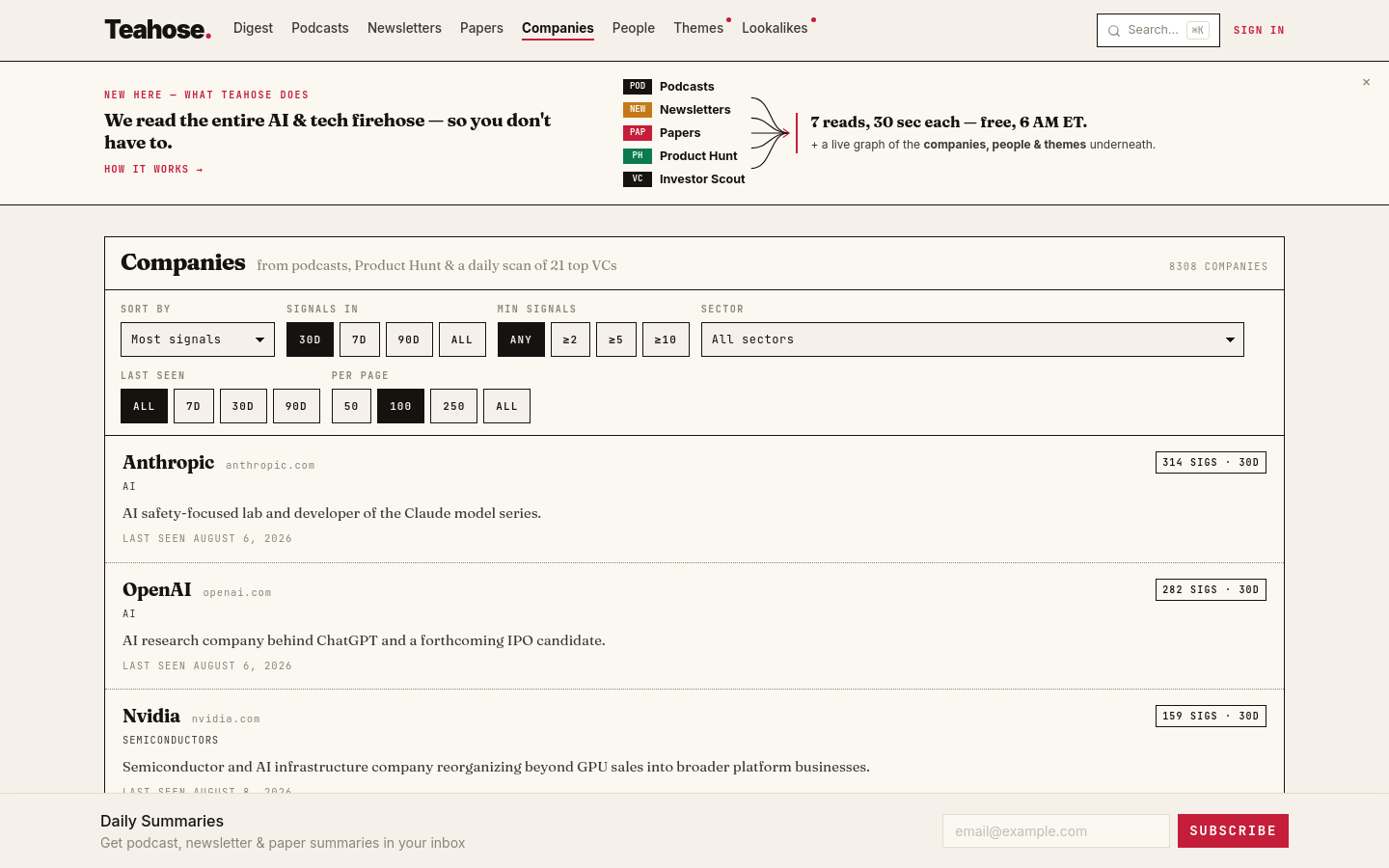Open Newsletters in the top navigation
1389x868 pixels.
tap(404, 28)
